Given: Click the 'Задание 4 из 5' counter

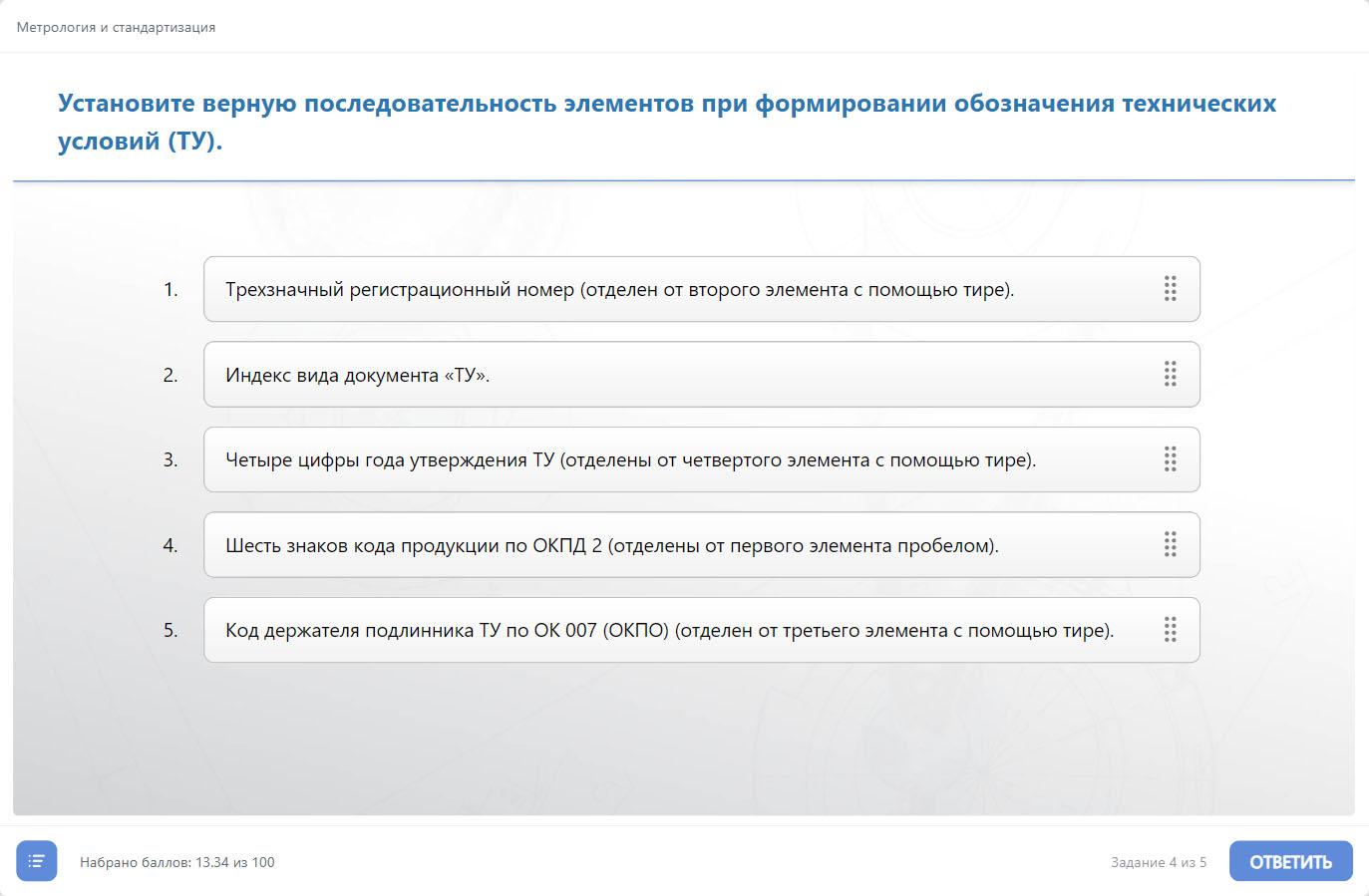Looking at the screenshot, I should click(1158, 862).
